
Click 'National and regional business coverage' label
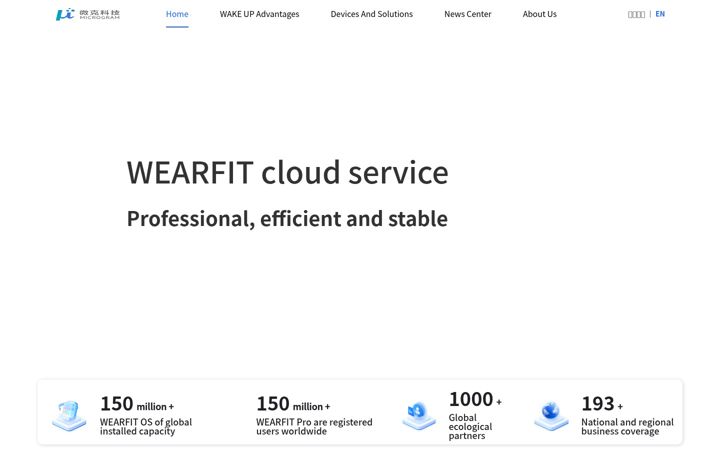[x=627, y=427]
